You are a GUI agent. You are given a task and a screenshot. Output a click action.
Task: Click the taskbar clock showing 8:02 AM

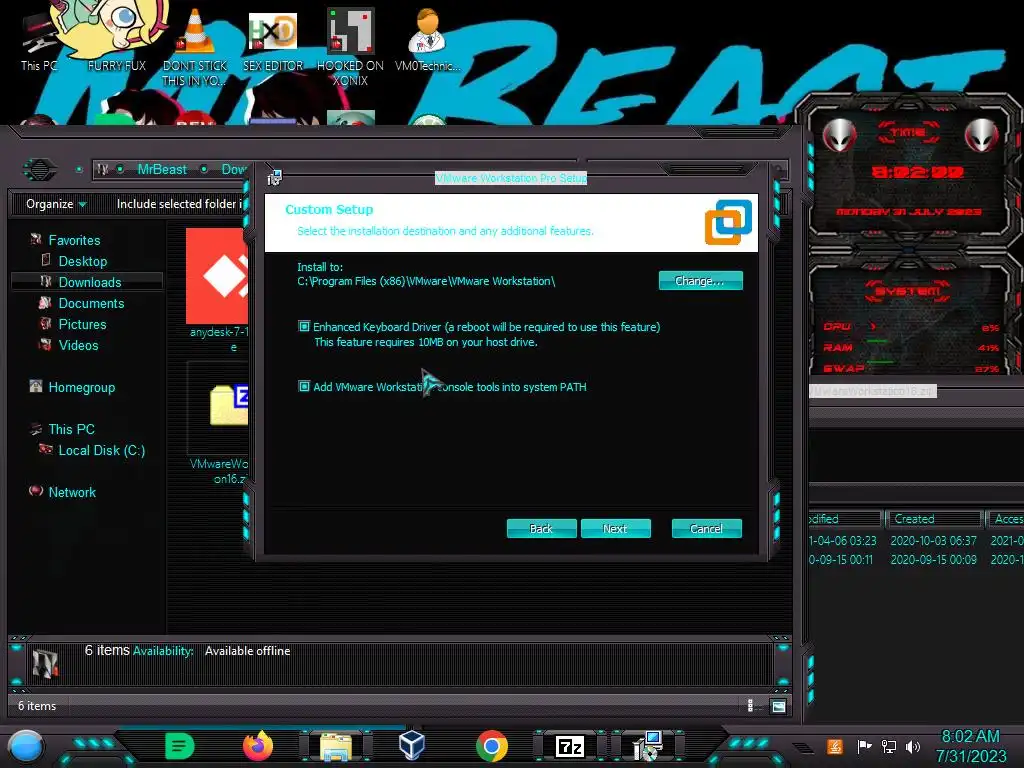(970, 746)
